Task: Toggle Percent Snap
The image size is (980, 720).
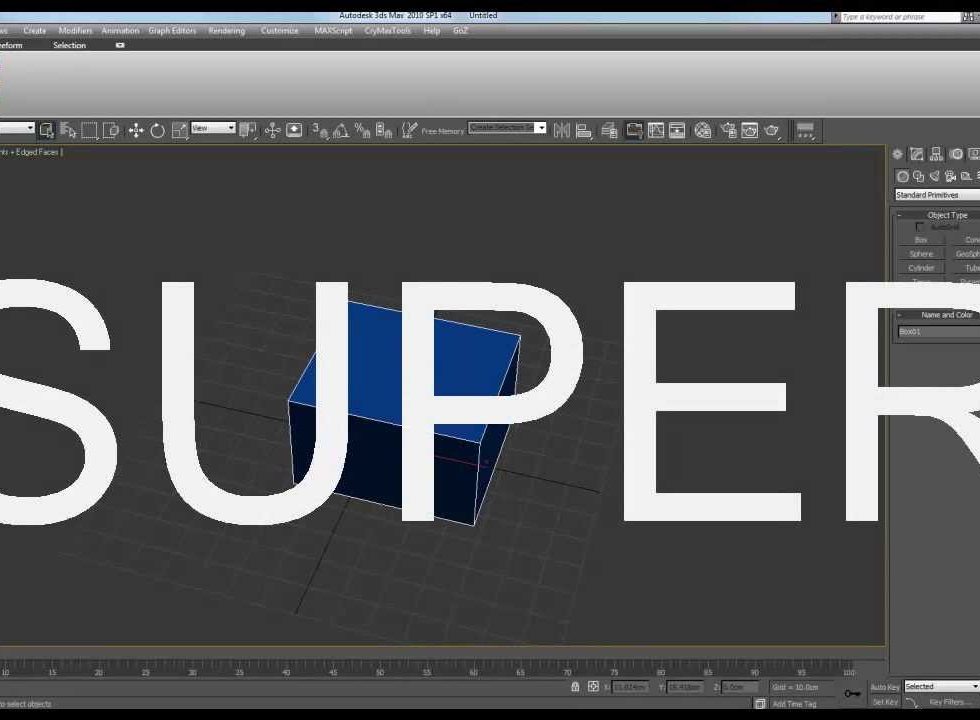Action: click(x=362, y=131)
